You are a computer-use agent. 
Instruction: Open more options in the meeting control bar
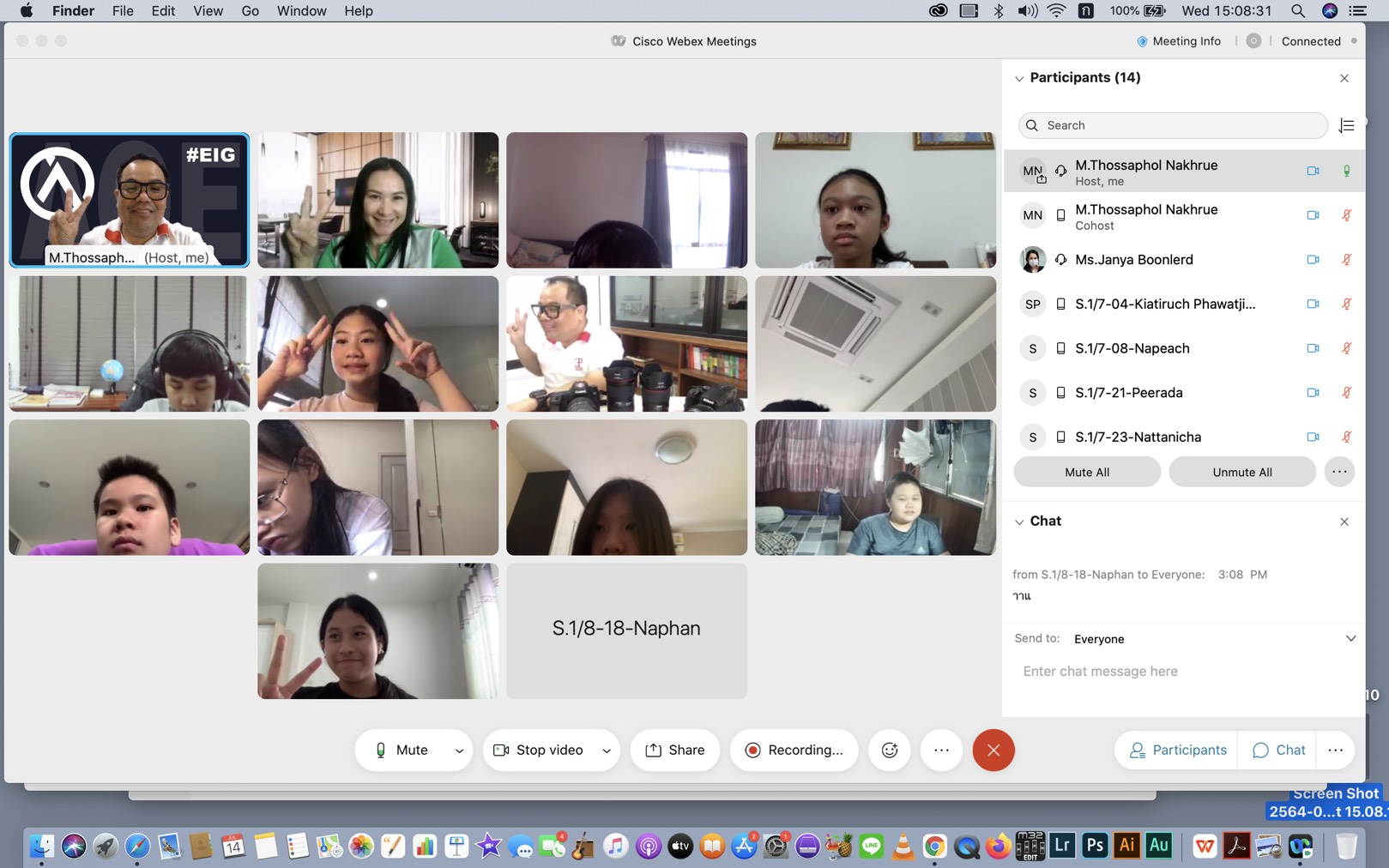coord(941,750)
